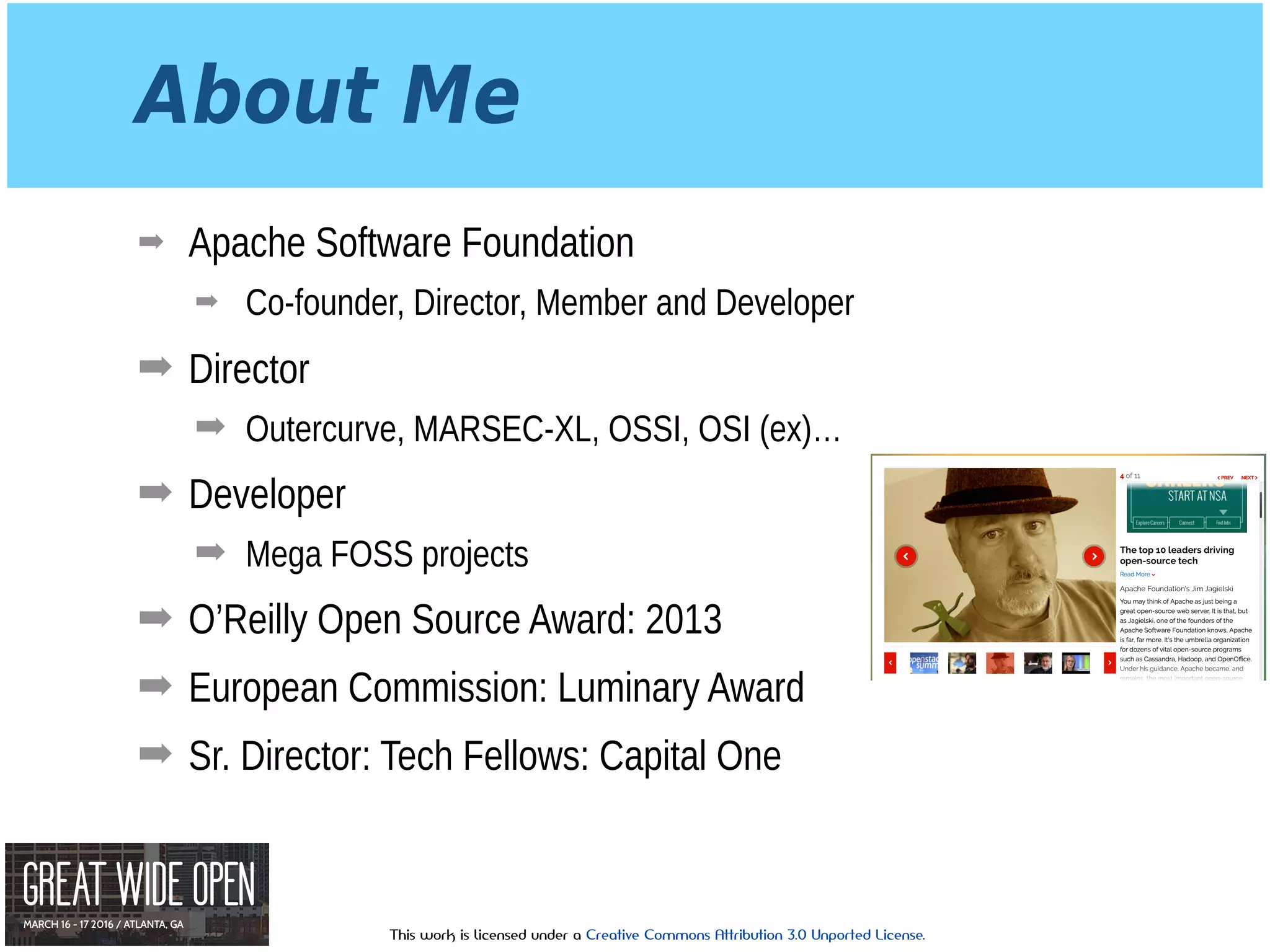
Task: Select the OpenStack Summit thumbnail
Action: coord(924,663)
